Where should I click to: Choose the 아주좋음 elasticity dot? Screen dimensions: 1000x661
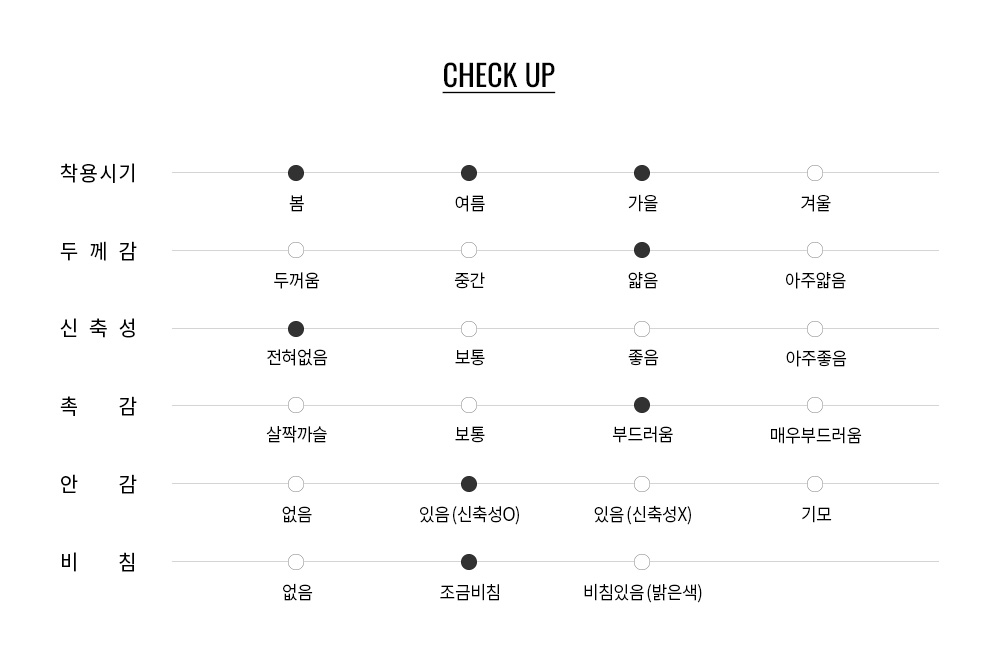(814, 329)
